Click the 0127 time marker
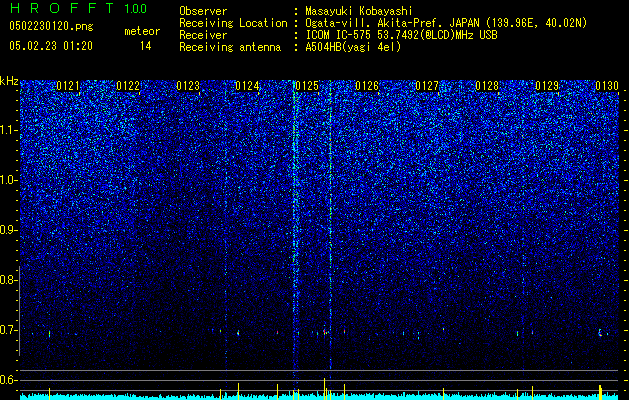The height and width of the screenshot is (400, 629). point(427,86)
